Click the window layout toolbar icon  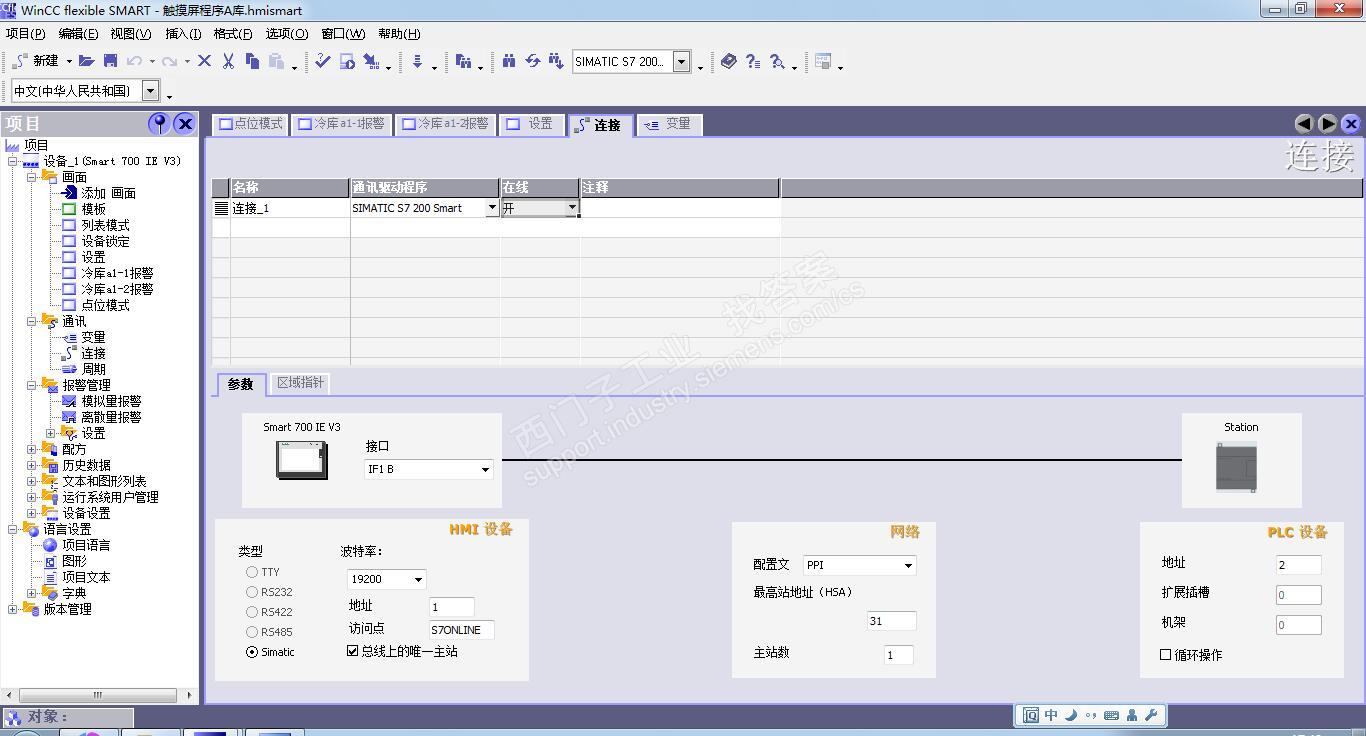click(823, 61)
